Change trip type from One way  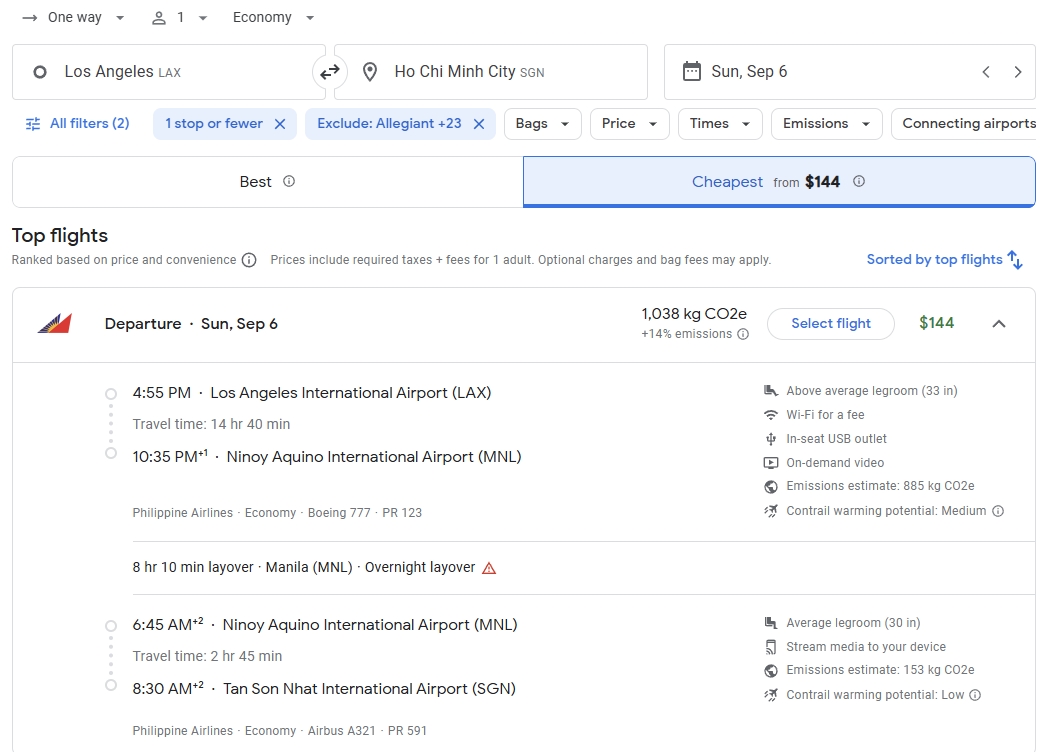pos(73,18)
